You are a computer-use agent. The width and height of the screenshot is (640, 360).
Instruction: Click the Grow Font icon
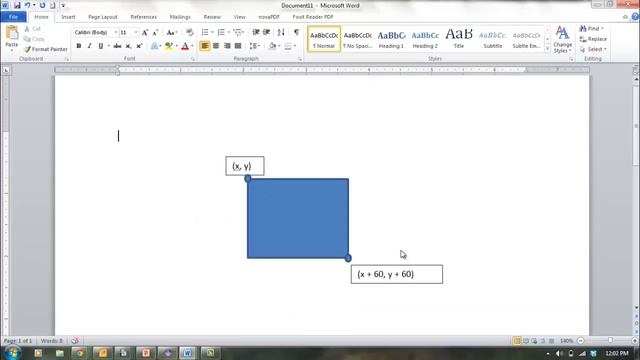click(x=144, y=33)
